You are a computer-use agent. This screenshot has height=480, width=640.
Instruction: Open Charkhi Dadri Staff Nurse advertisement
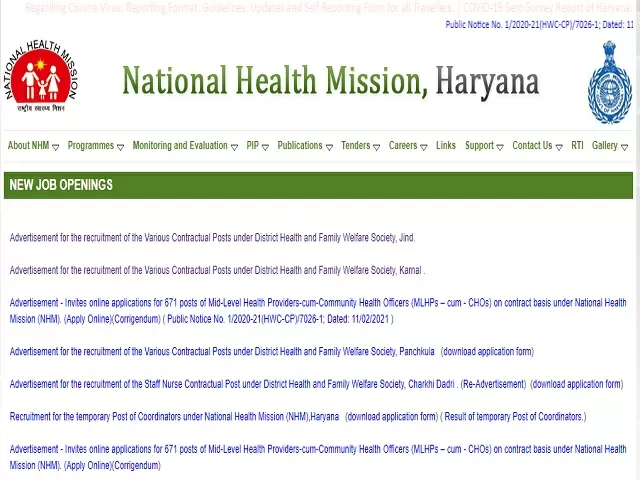tap(232, 384)
